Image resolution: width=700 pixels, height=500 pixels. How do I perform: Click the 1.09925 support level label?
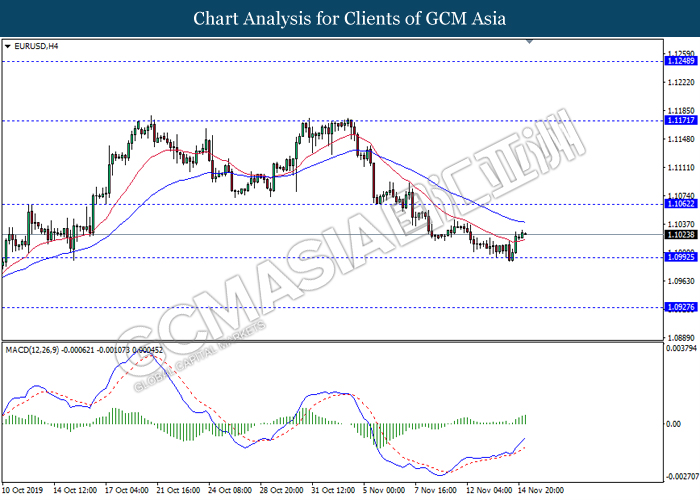point(681,257)
